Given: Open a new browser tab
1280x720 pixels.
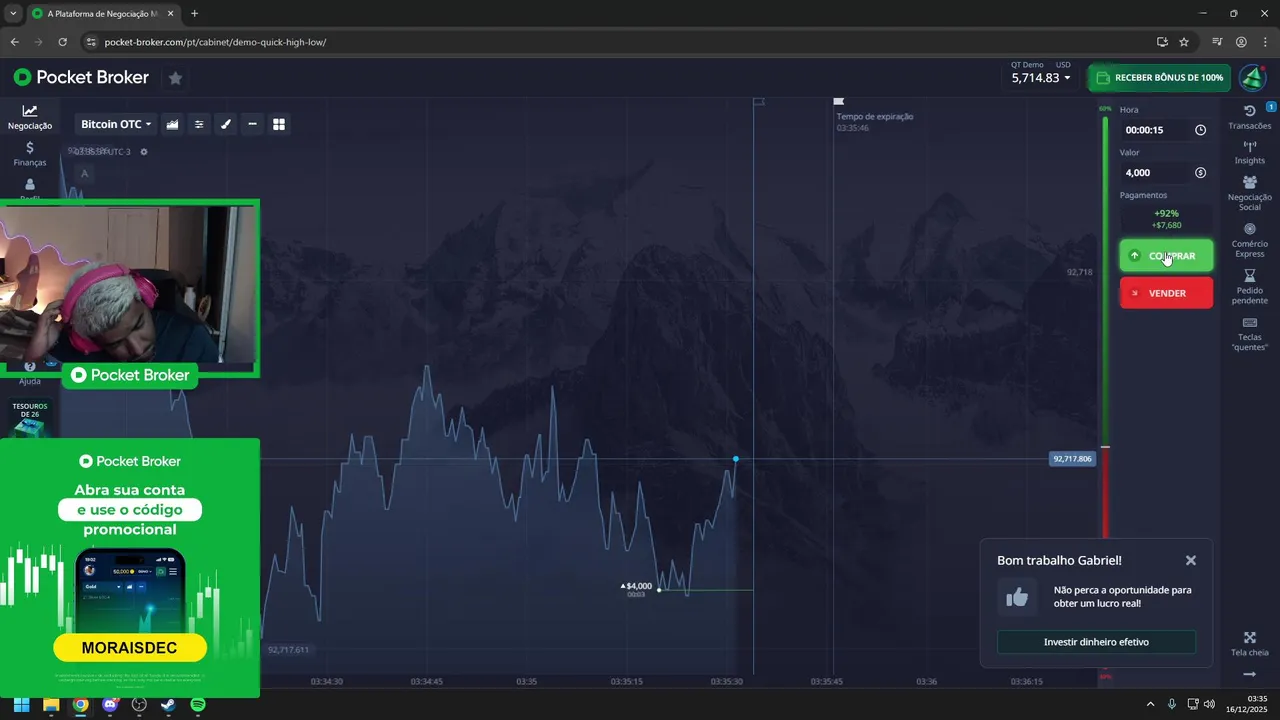Looking at the screenshot, I should (194, 14).
